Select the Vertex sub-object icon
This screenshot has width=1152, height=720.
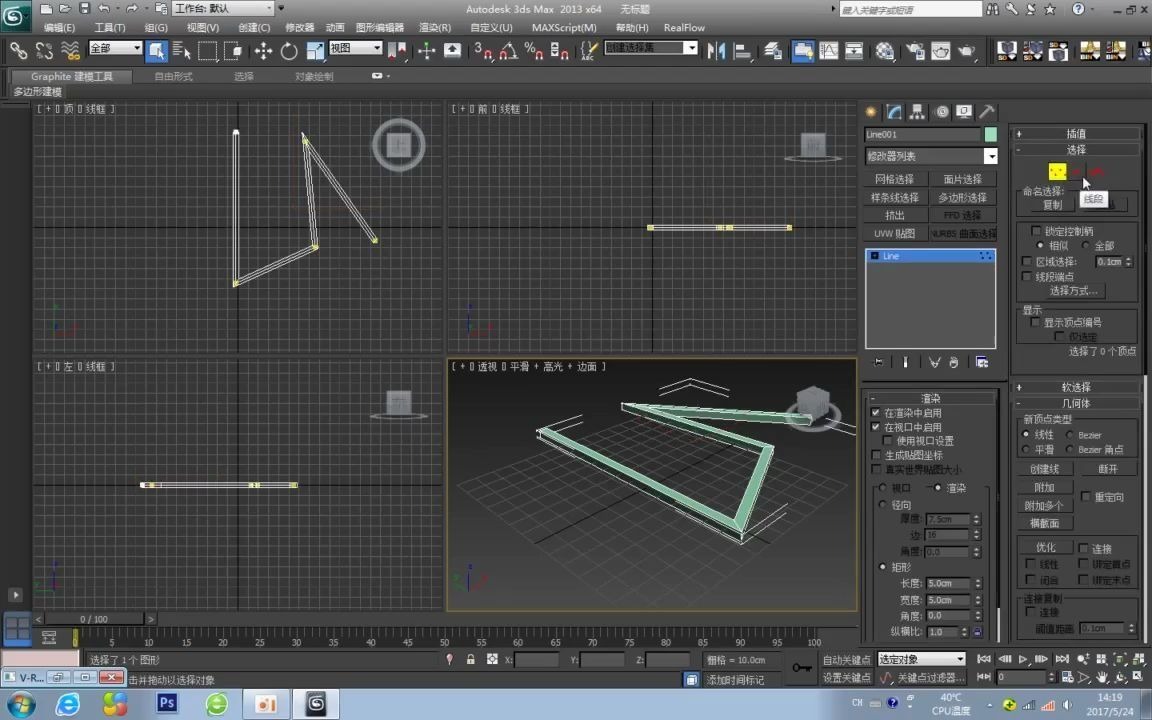1057,171
